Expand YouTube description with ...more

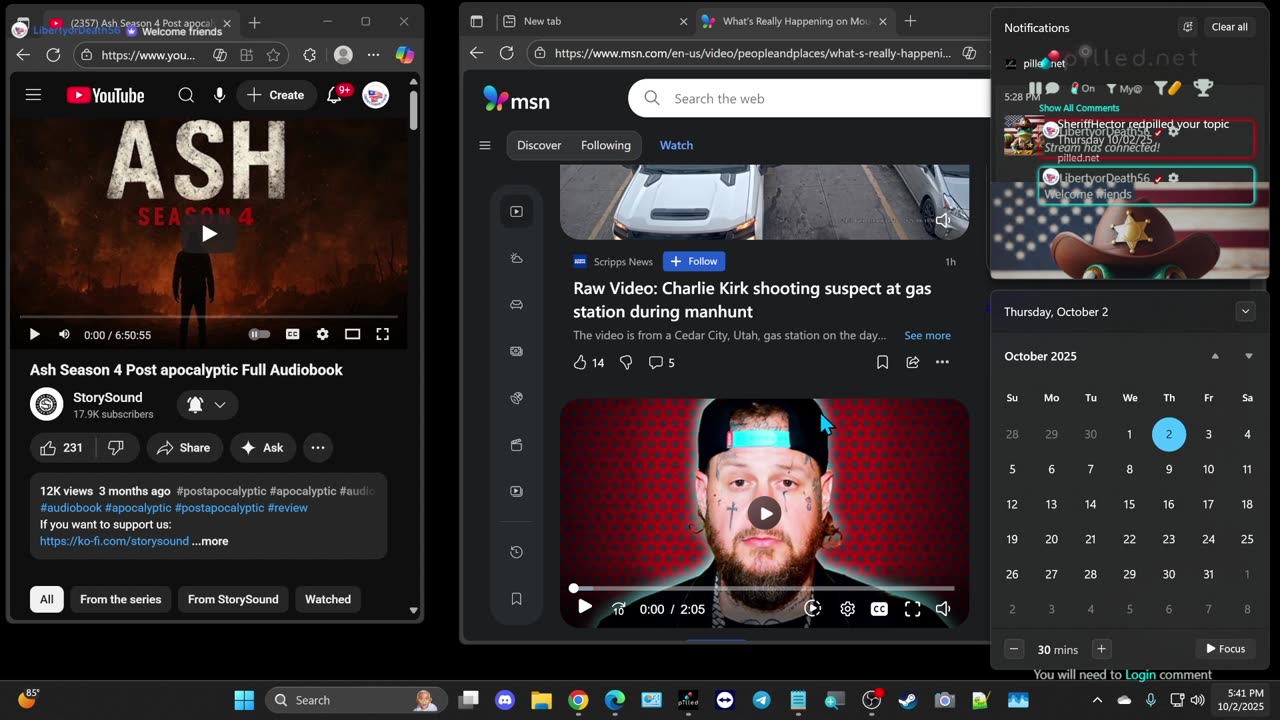point(210,541)
